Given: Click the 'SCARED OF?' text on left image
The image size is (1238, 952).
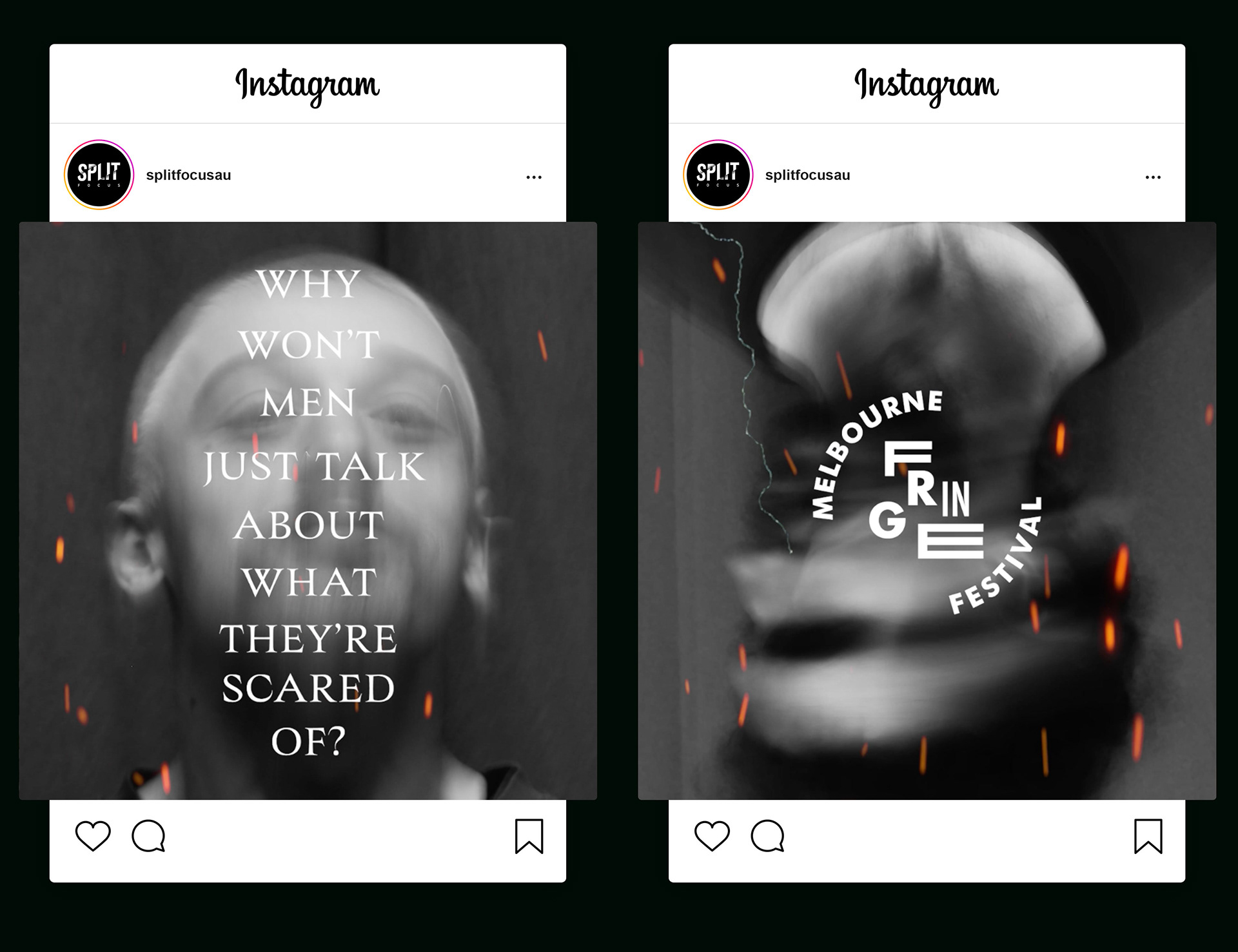Looking at the screenshot, I should tap(308, 714).
